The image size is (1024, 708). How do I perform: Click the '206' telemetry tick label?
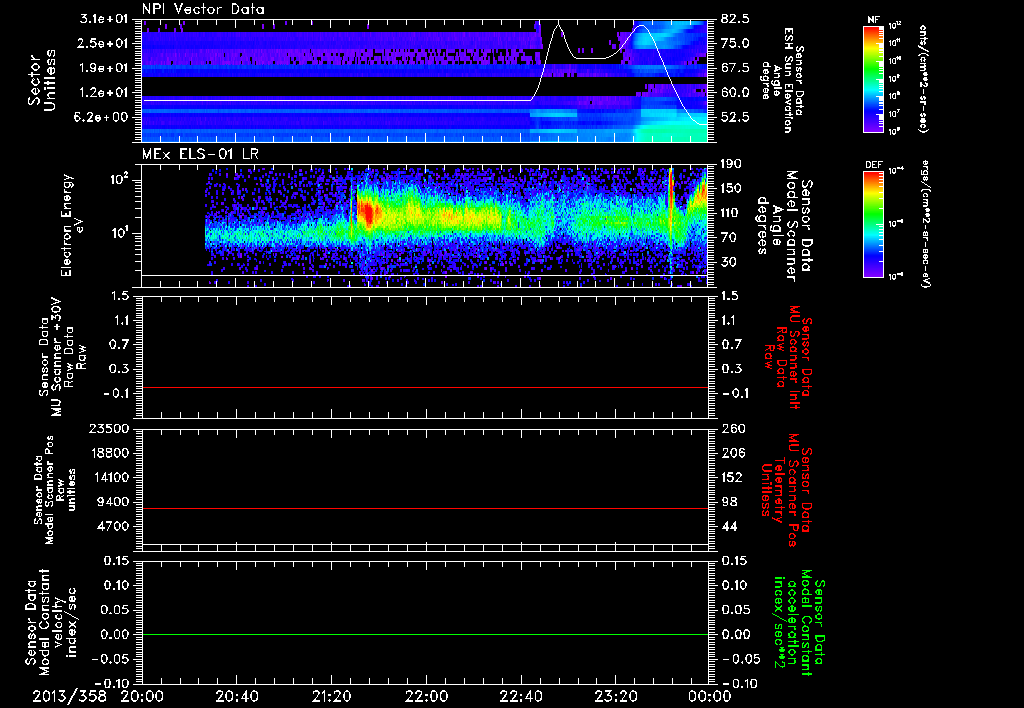[x=733, y=453]
